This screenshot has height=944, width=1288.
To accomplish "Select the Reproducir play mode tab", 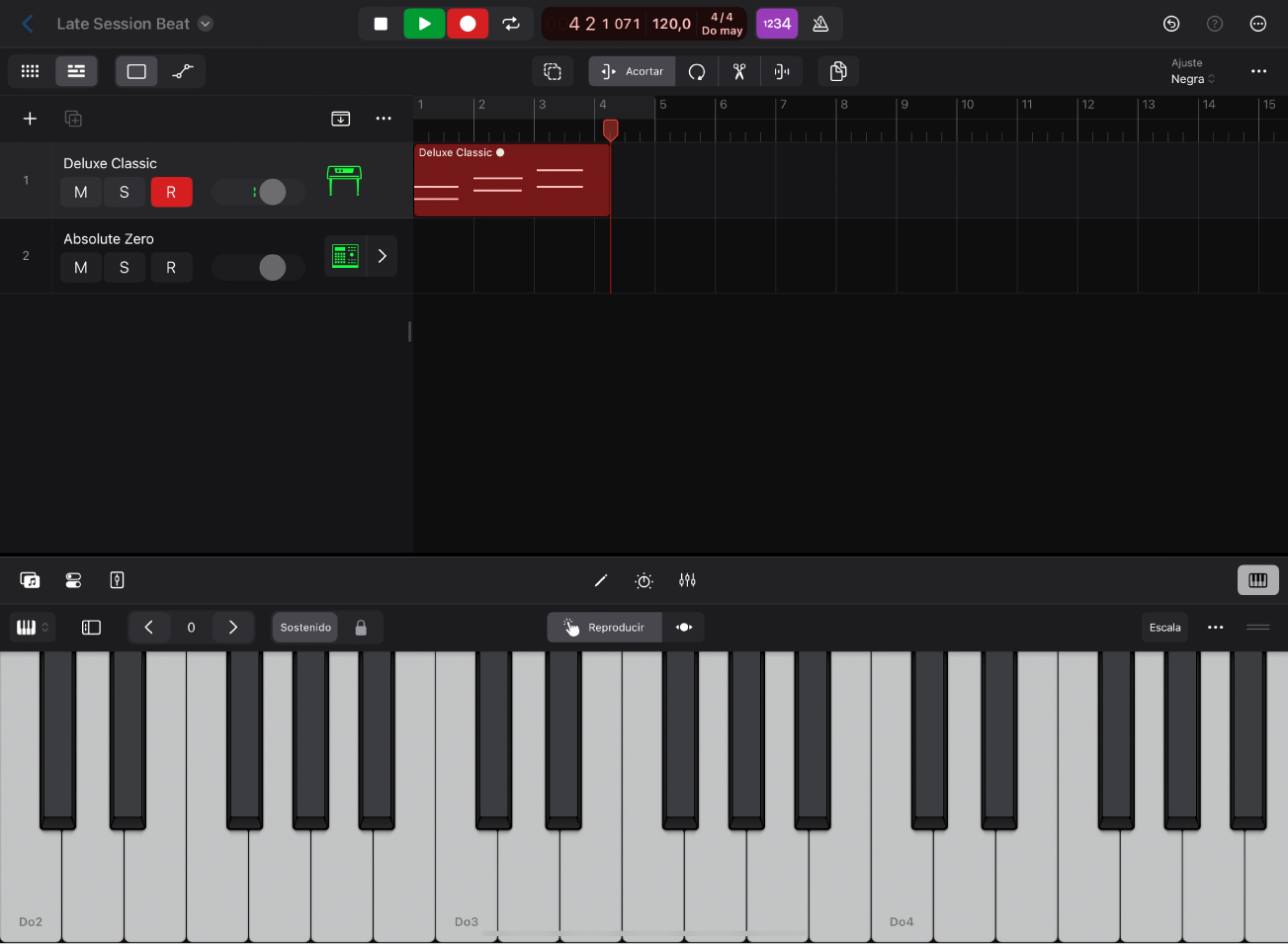I will (x=604, y=628).
